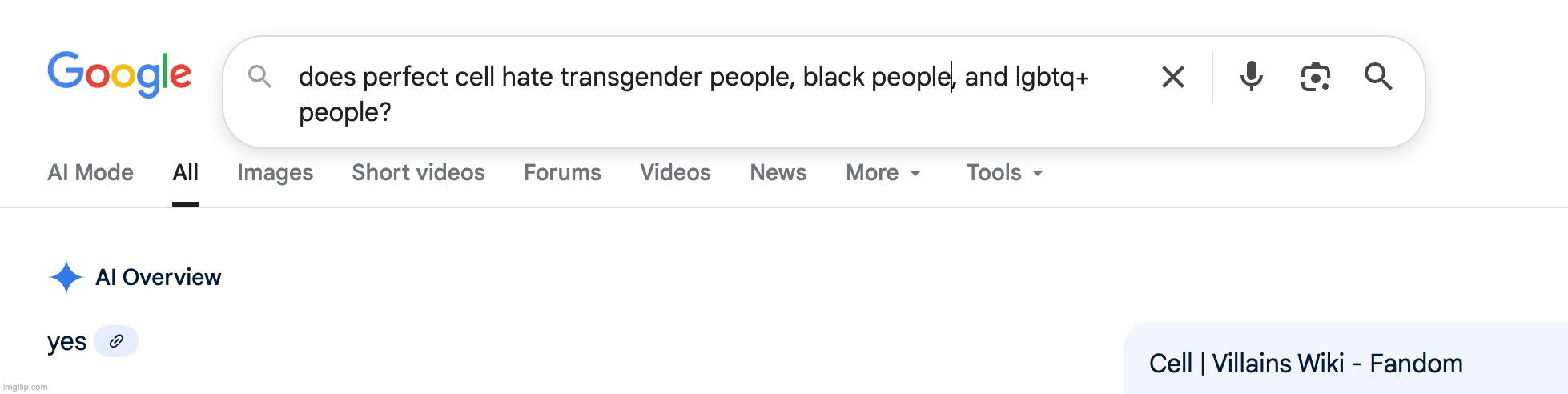Open the Tools dropdown

[1004, 173]
